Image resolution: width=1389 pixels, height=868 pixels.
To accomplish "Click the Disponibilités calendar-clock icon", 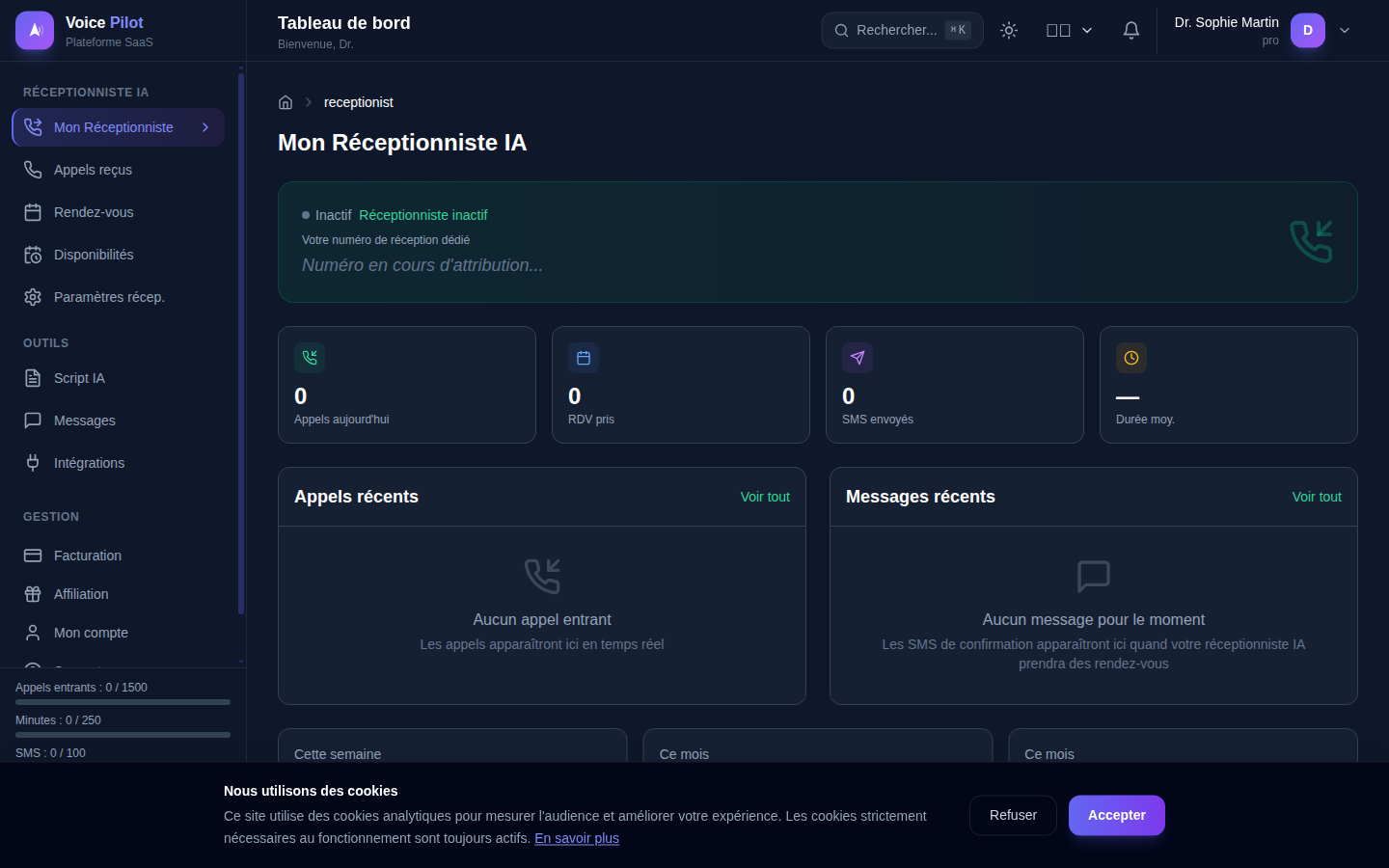I will point(33,255).
